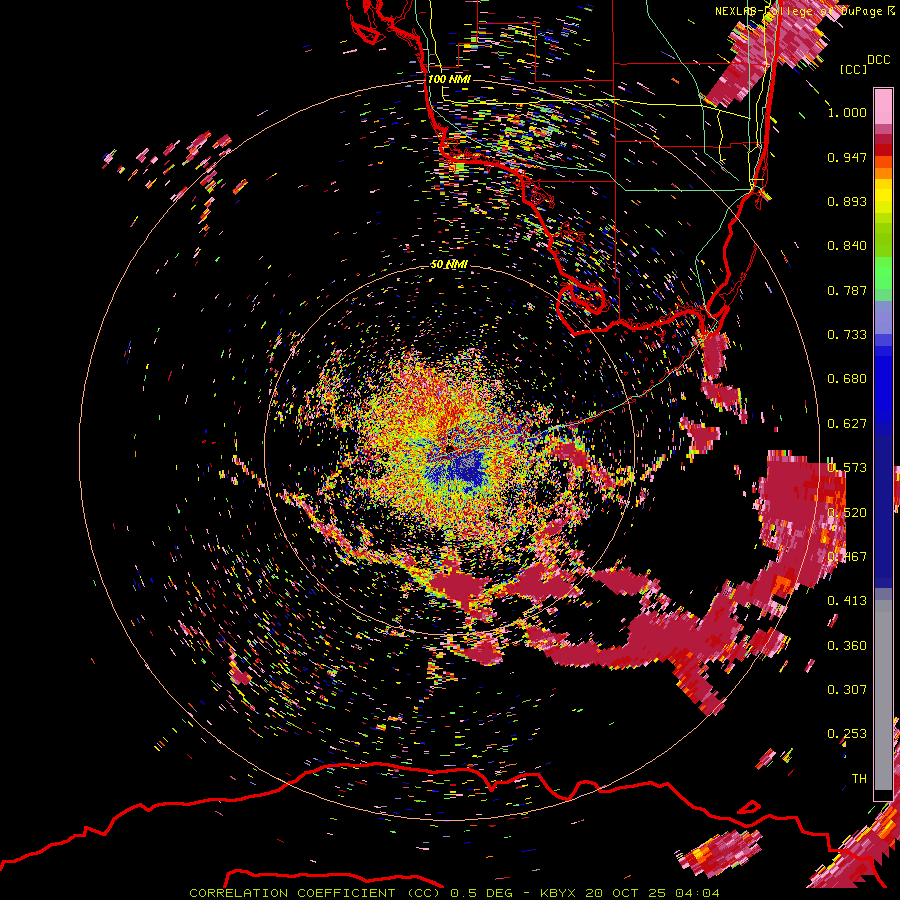
Task: Pick the gray segment of the color bar
Action: pos(883,695)
